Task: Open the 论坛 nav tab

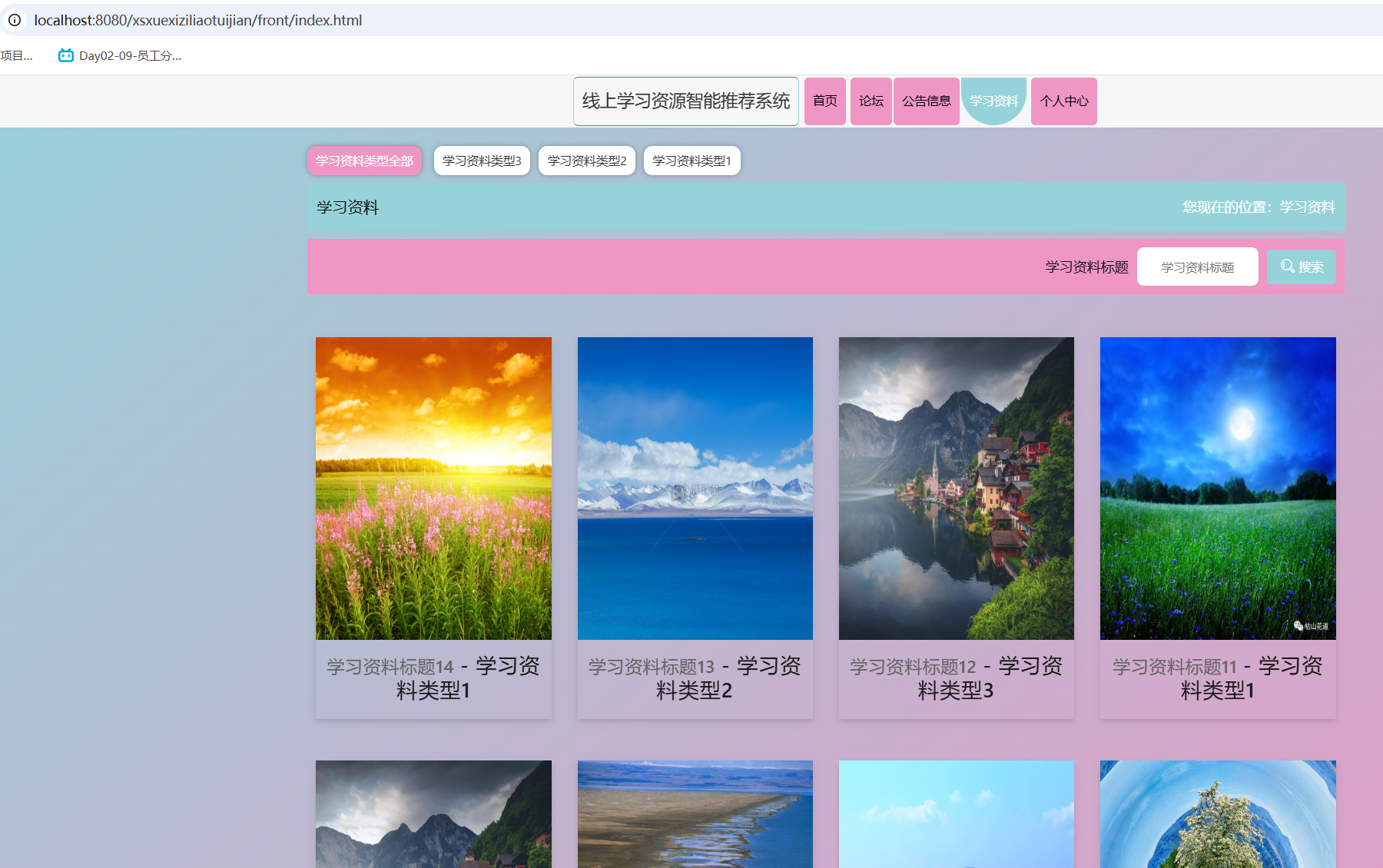Action: 871,101
